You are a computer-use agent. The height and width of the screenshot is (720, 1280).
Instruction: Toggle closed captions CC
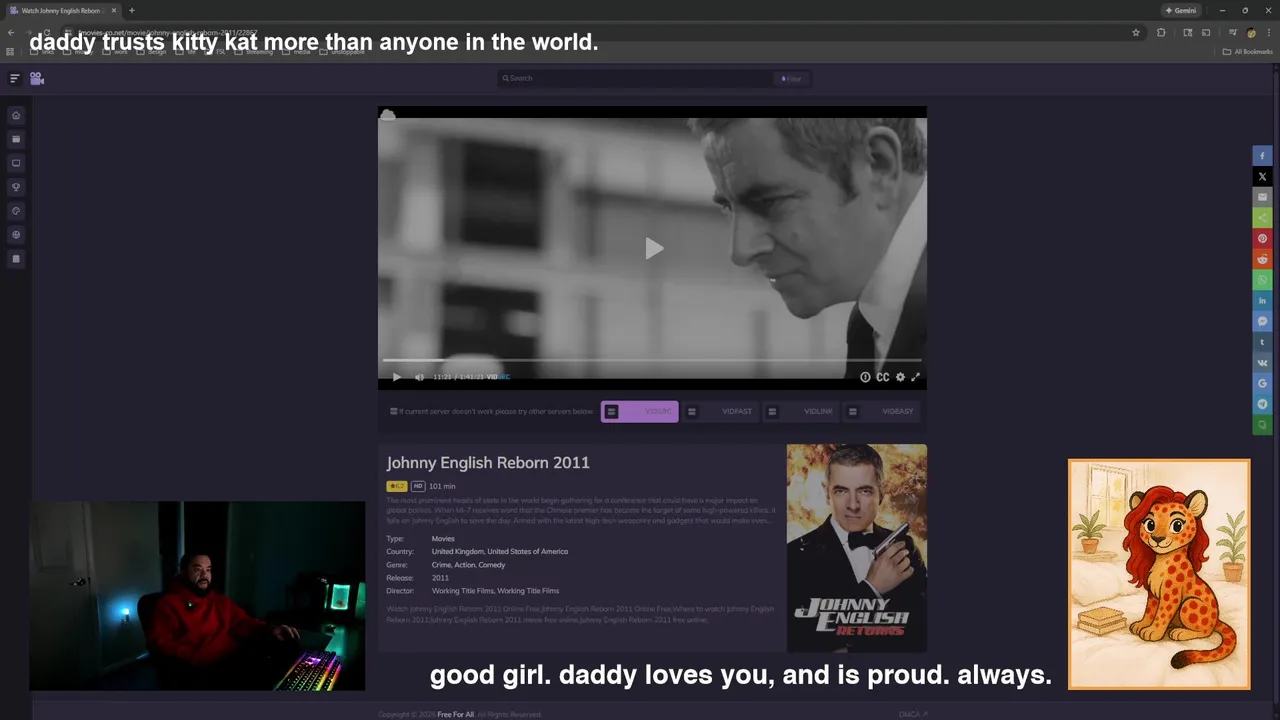883,377
